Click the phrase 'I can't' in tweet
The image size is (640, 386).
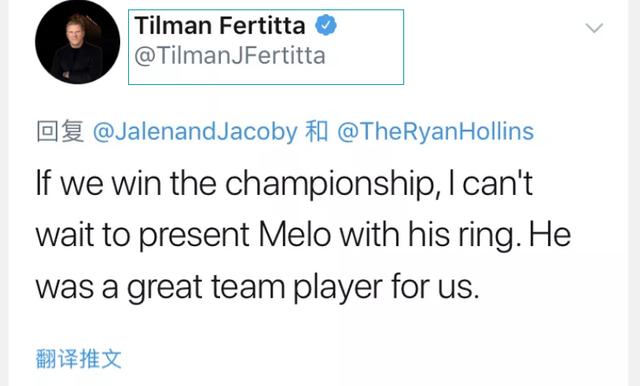[490, 183]
